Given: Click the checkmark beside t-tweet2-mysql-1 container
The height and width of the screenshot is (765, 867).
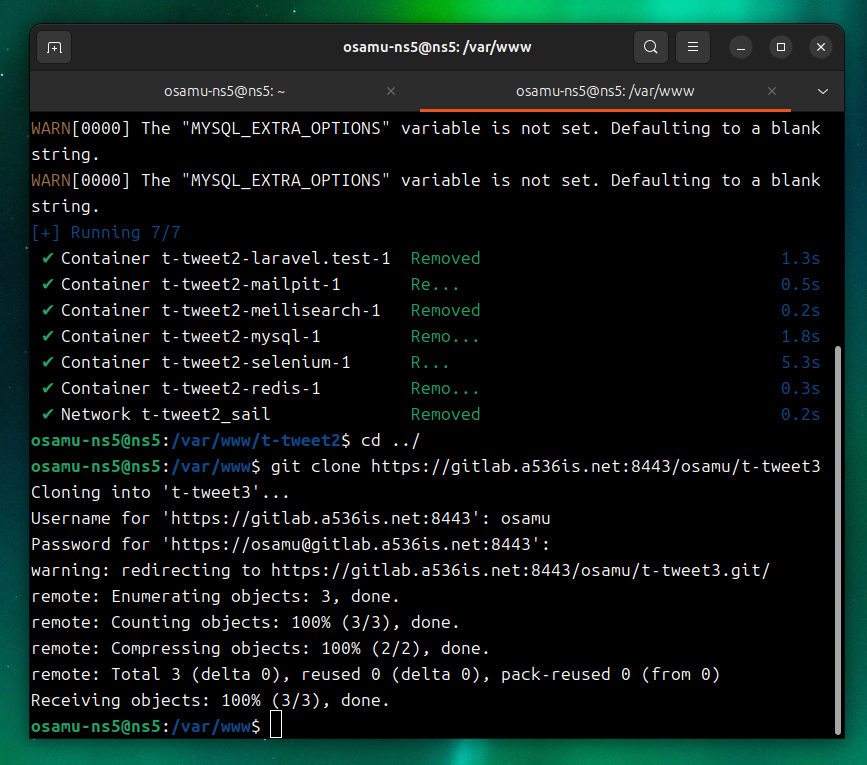Looking at the screenshot, I should pyautogui.click(x=47, y=336).
